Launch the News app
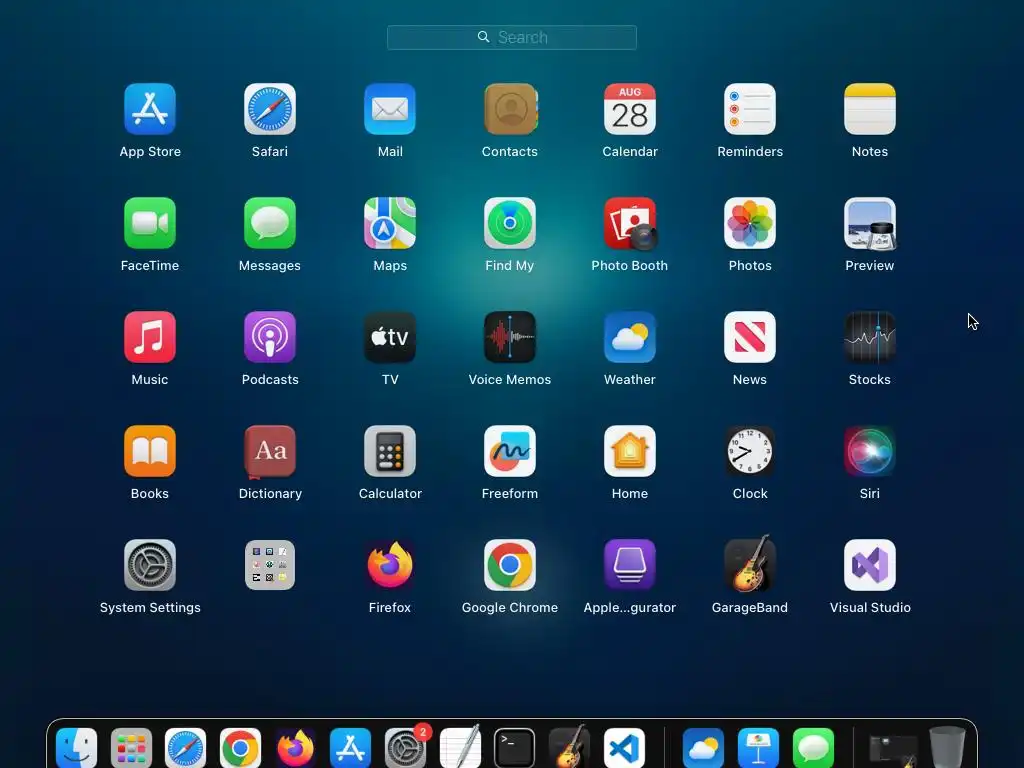 750,337
